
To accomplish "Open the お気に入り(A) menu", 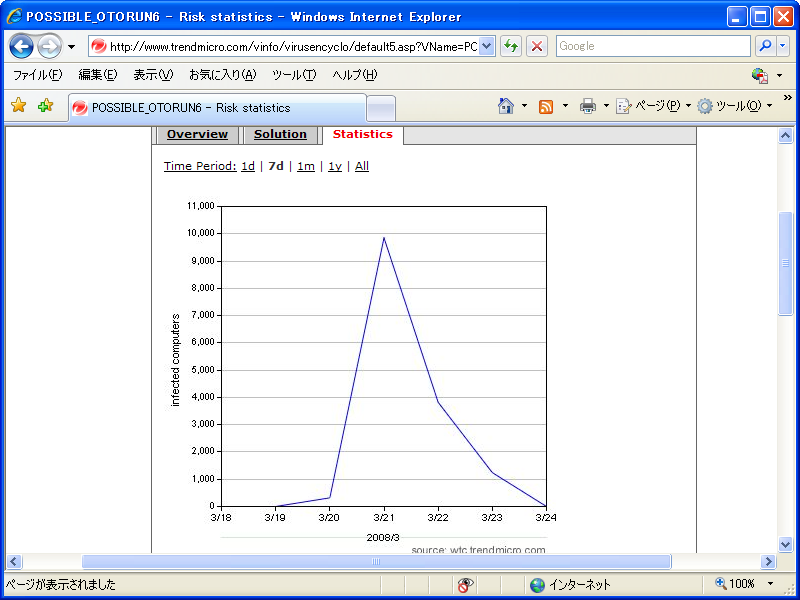I will tap(222, 76).
